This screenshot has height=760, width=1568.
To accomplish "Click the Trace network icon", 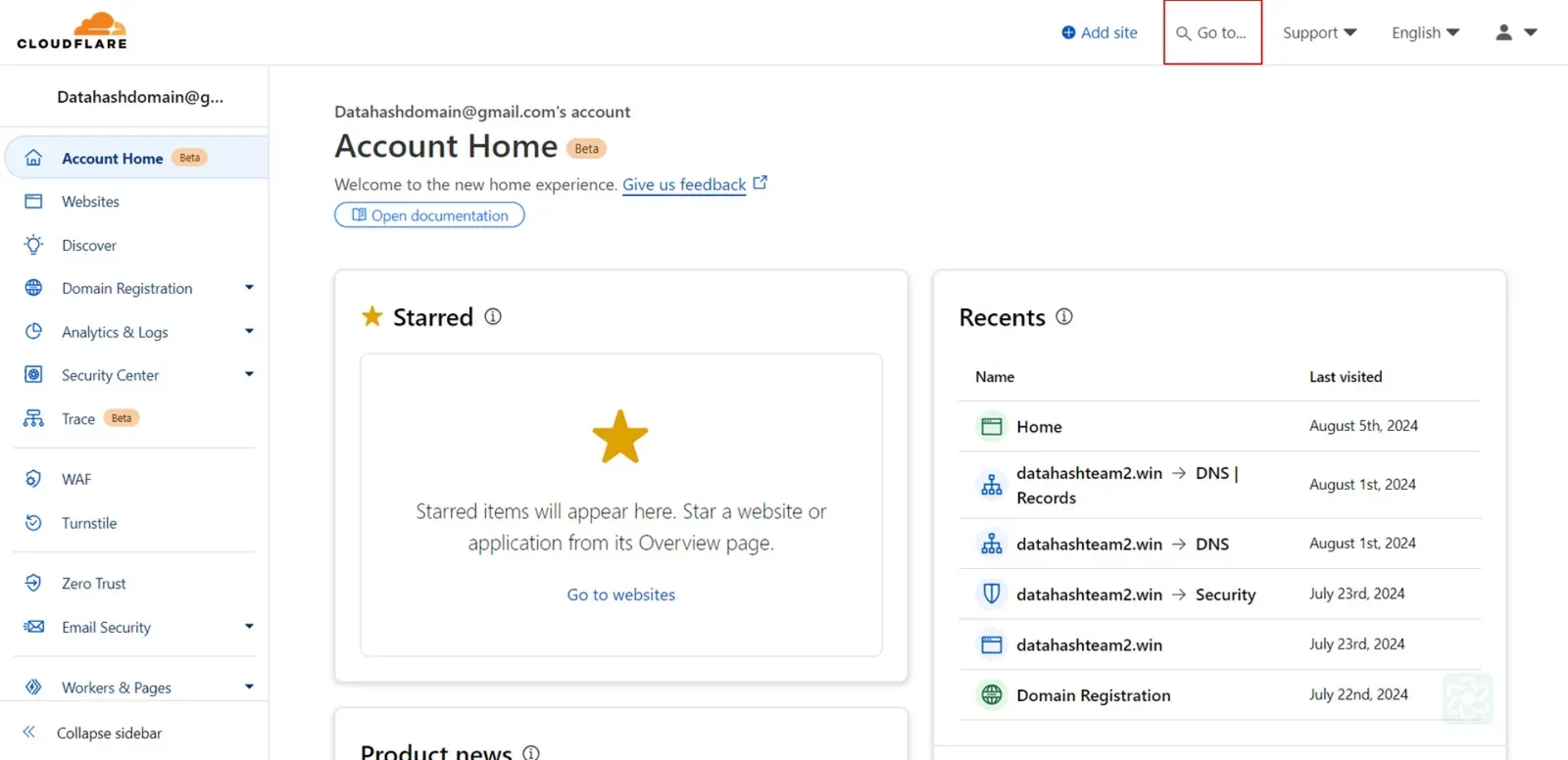I will (x=33, y=418).
